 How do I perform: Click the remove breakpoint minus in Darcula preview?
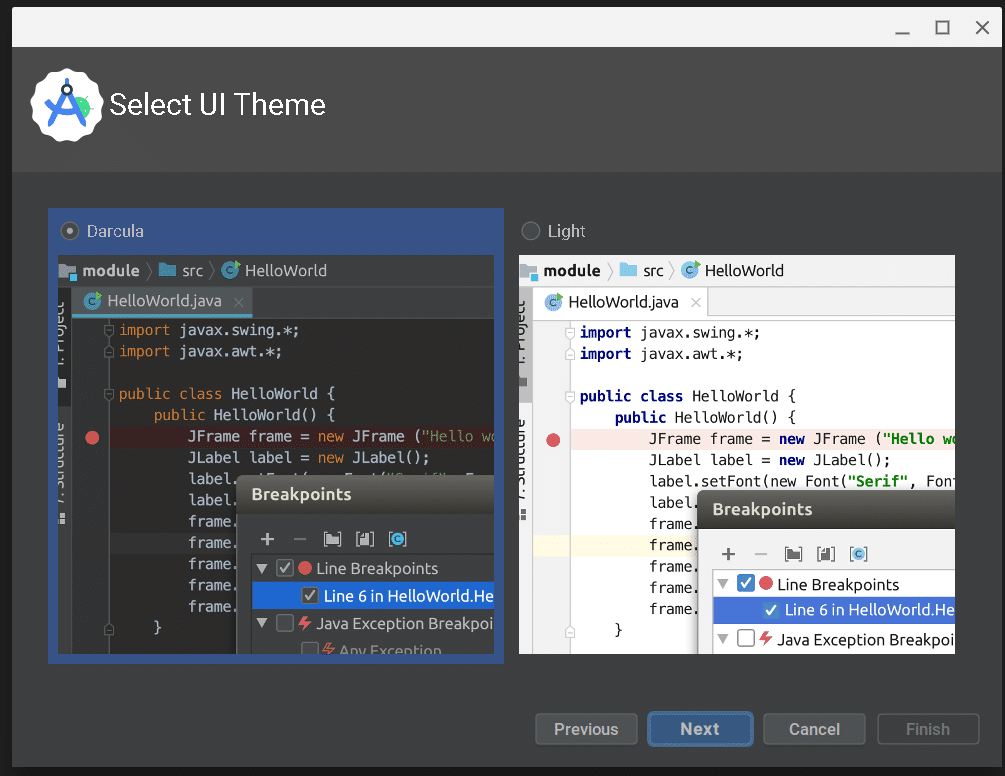point(300,540)
